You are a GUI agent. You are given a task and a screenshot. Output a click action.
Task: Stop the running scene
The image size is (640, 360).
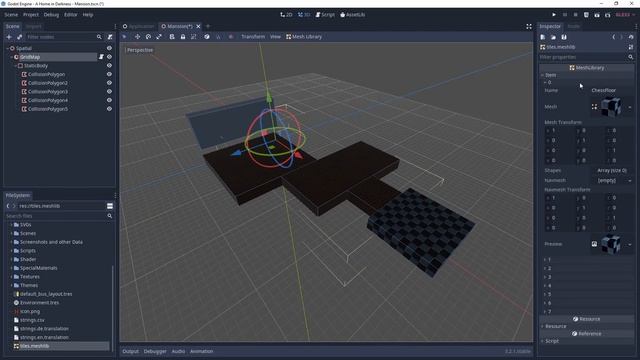(x=576, y=15)
